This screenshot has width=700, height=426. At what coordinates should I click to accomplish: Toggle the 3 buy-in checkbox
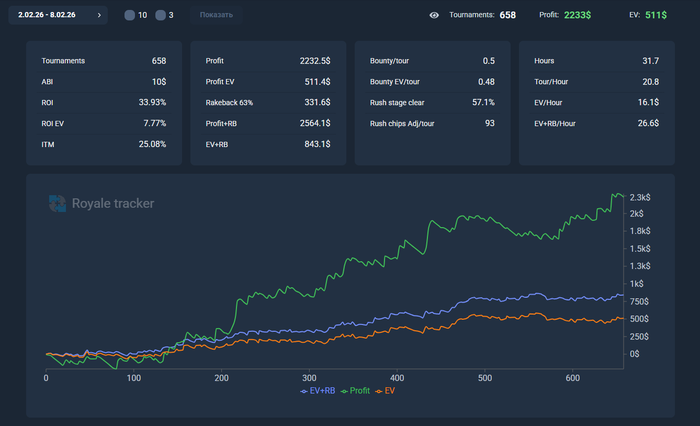click(160, 16)
